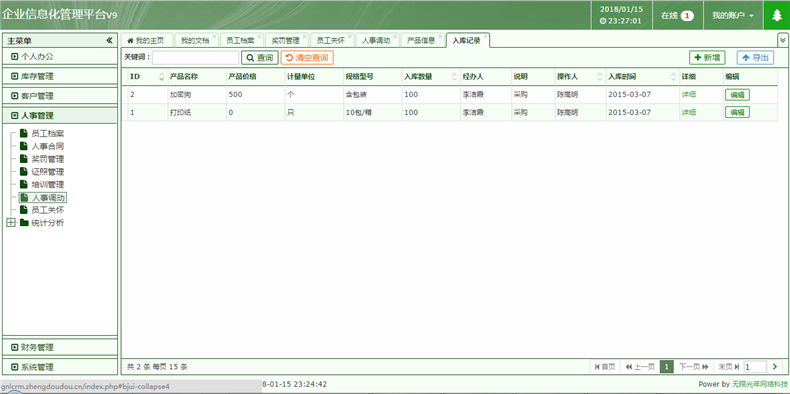Click 编辑 button for 加密狗 row
The height and width of the screenshot is (394, 790).
tap(737, 95)
